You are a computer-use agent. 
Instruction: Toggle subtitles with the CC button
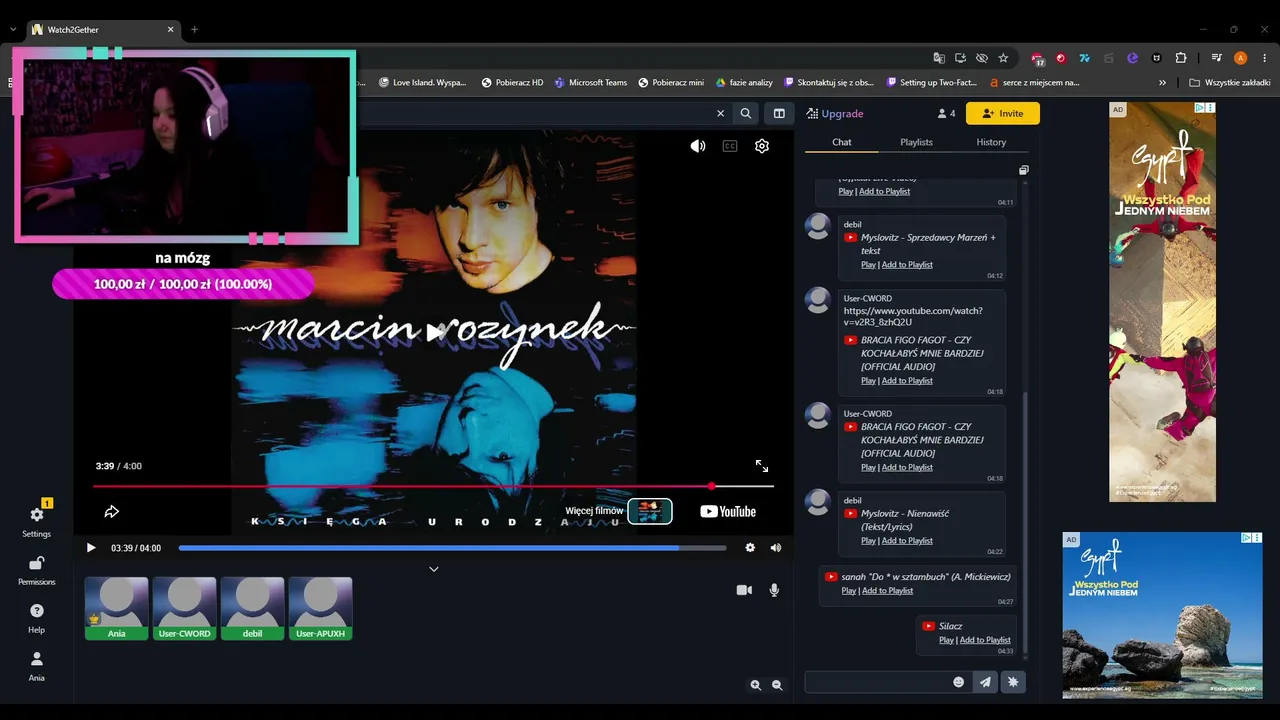coord(730,146)
